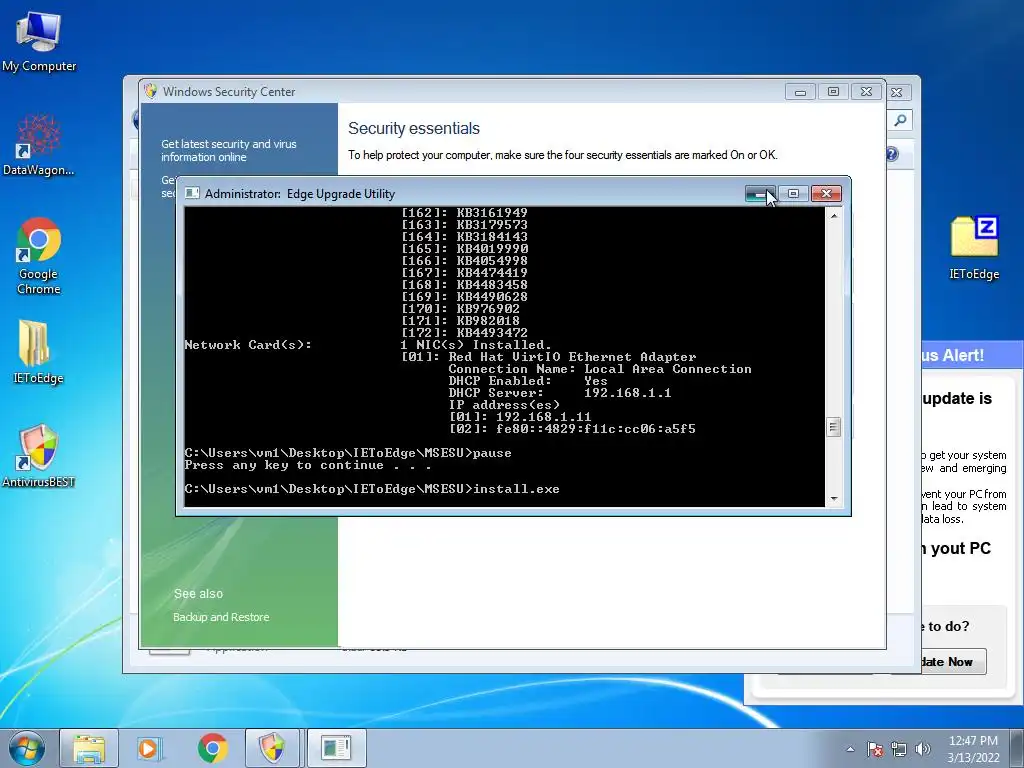
Task: Open 'Get latest security and virus information online'
Action: click(229, 150)
